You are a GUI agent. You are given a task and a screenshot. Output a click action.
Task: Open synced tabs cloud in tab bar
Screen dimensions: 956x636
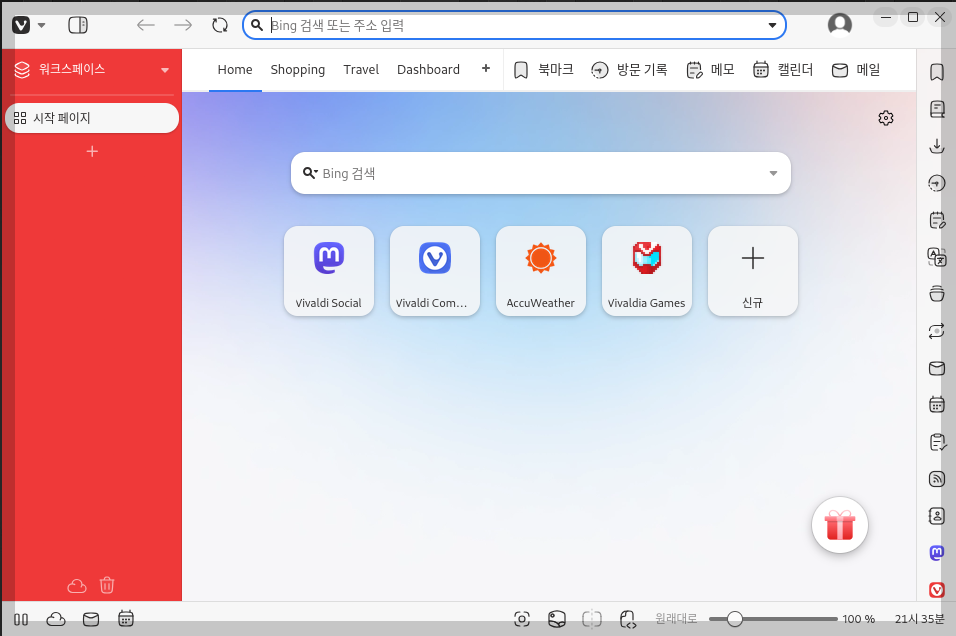pos(77,585)
